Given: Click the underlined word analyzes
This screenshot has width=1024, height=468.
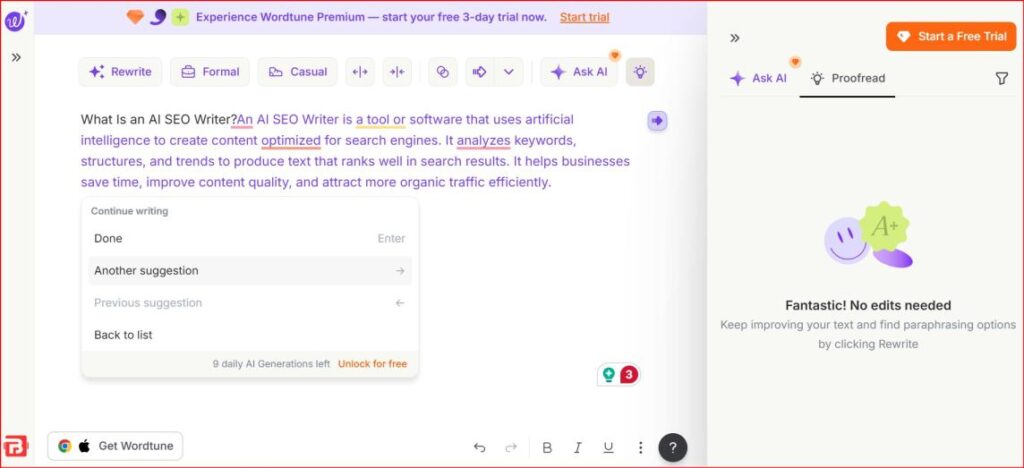Looking at the screenshot, I should [483, 140].
